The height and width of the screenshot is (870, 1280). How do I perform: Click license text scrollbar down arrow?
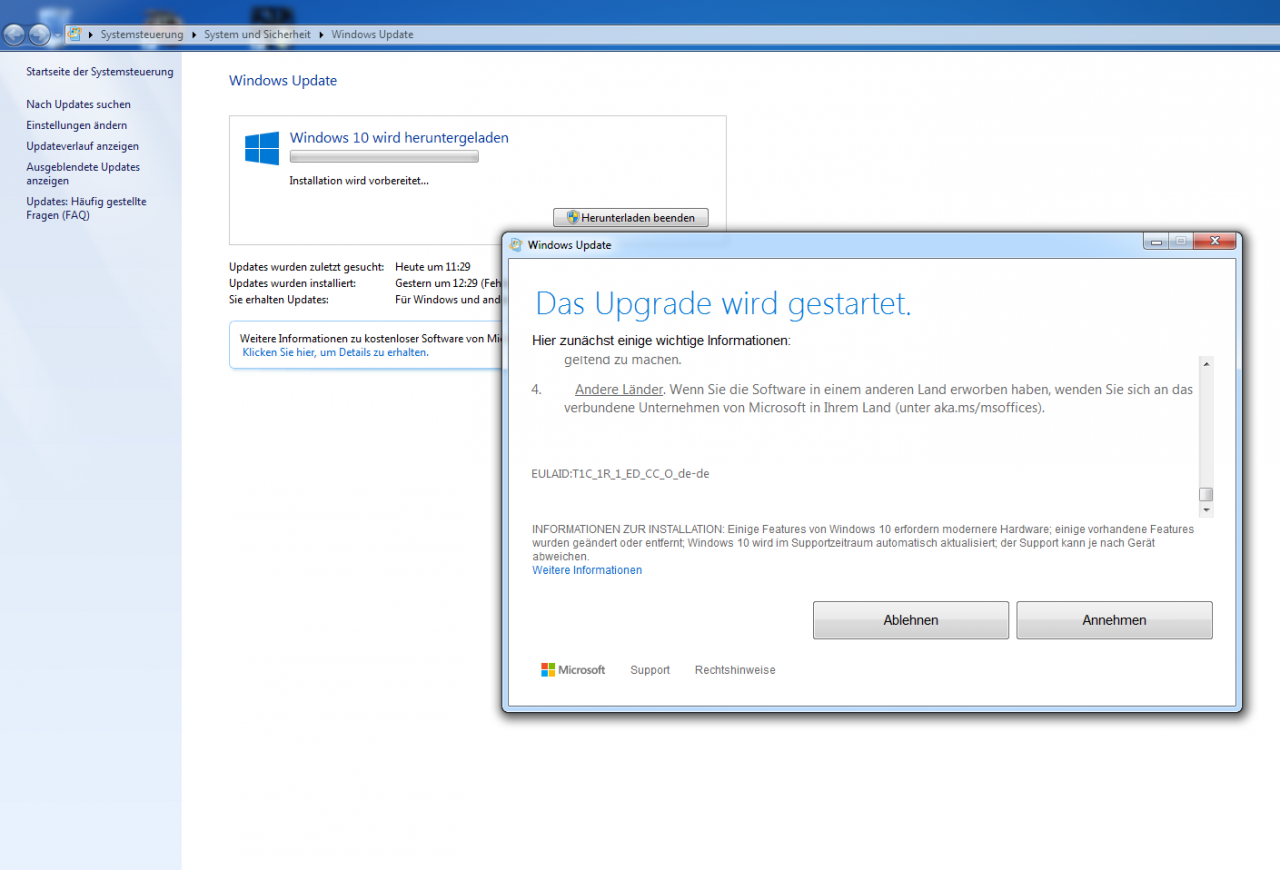pos(1206,510)
